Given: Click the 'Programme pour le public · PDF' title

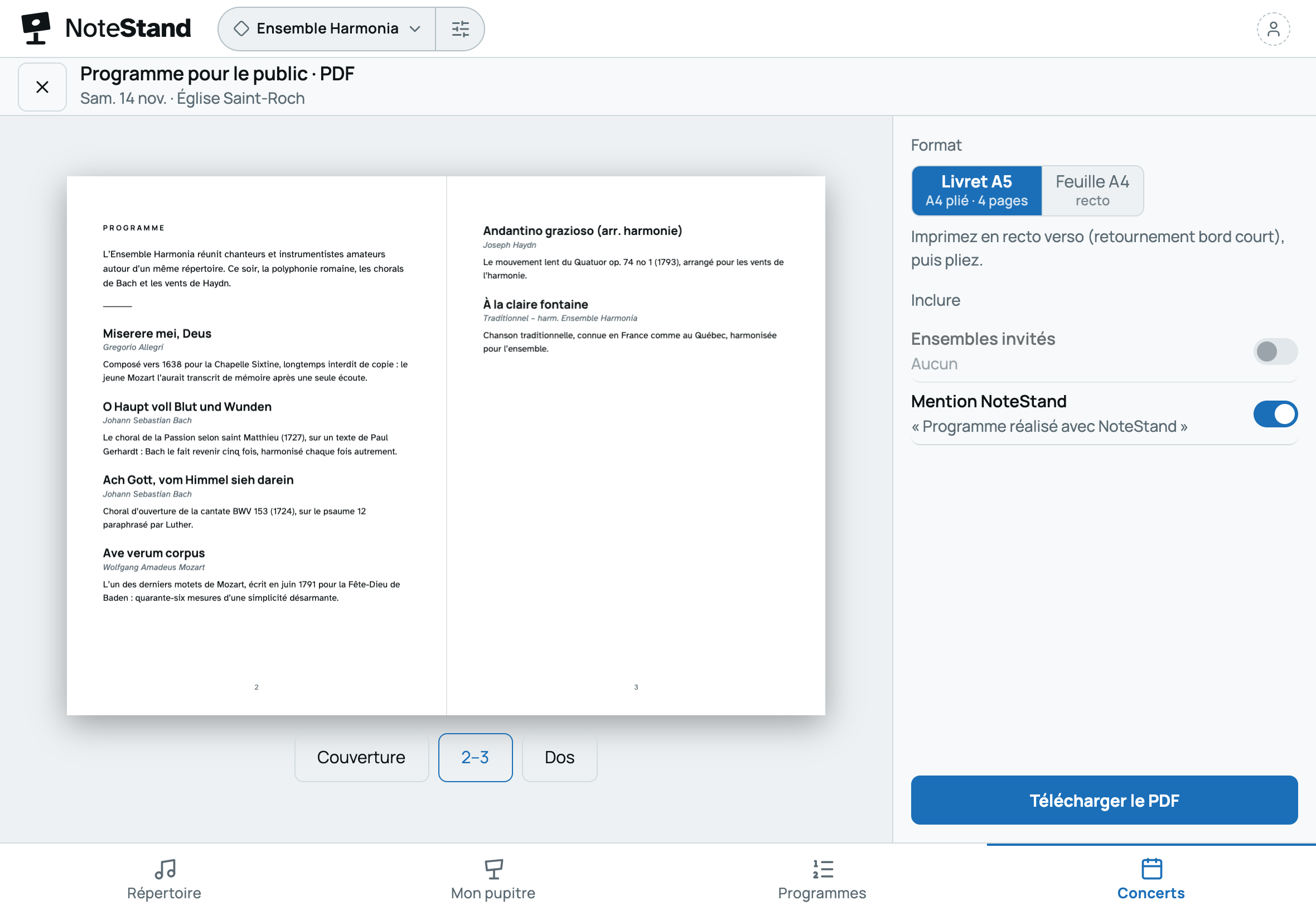Looking at the screenshot, I should coord(217,74).
